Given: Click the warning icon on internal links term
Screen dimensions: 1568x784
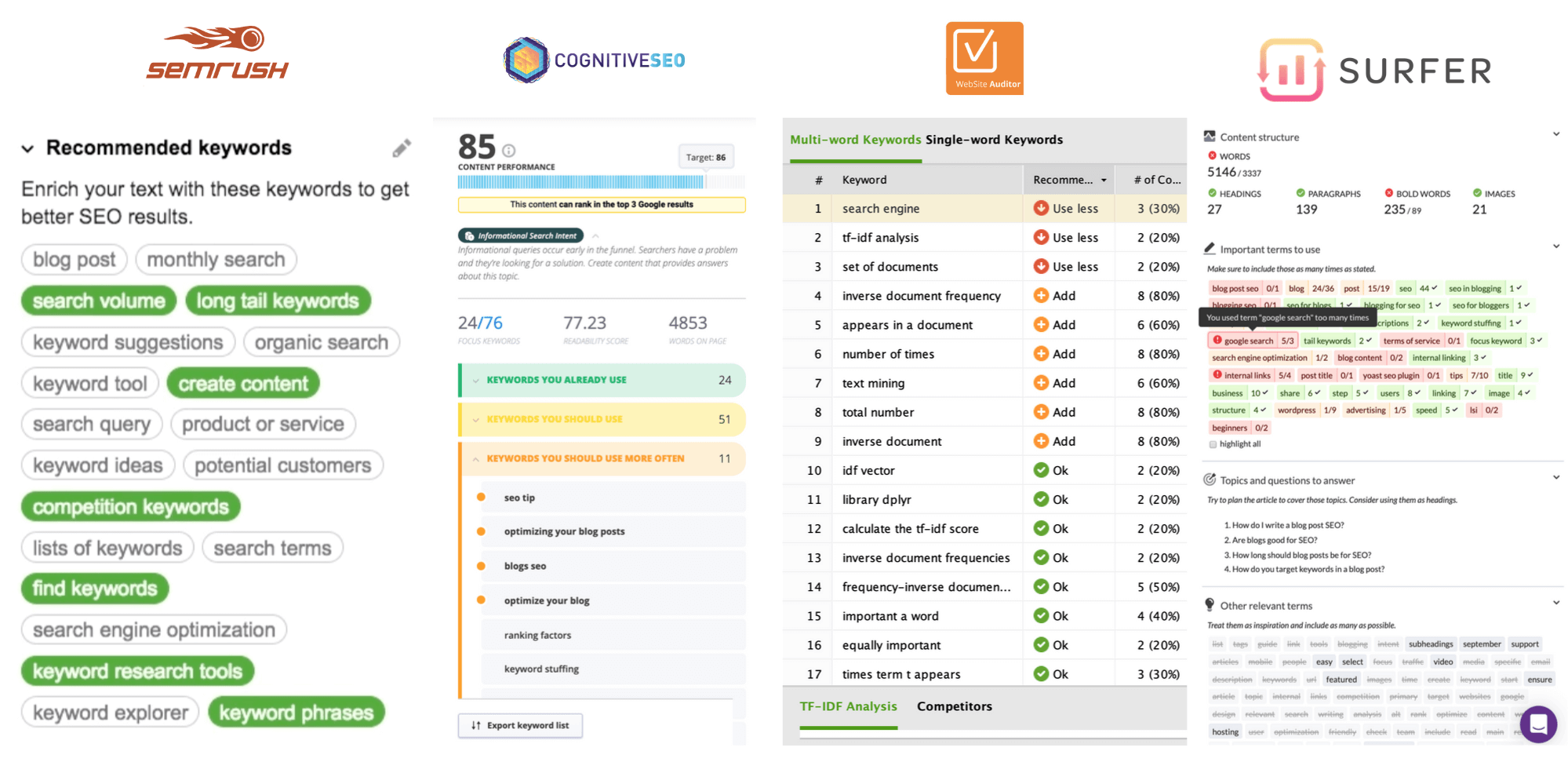Looking at the screenshot, I should tap(1217, 374).
